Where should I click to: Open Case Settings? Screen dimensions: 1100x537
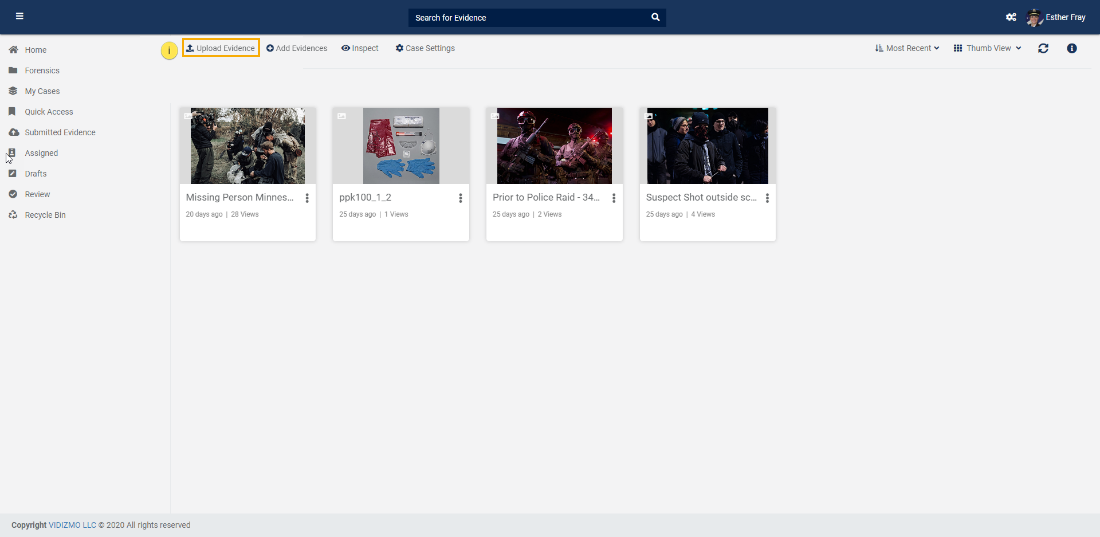(425, 48)
